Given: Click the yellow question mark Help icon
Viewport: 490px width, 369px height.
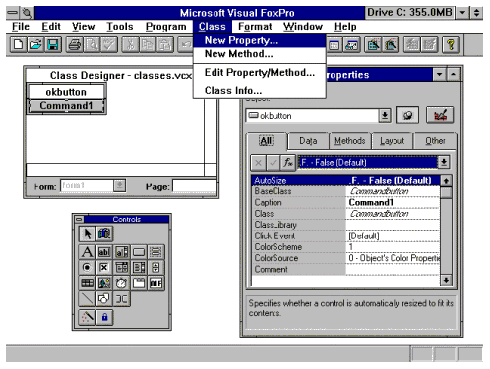Looking at the screenshot, I should (451, 45).
